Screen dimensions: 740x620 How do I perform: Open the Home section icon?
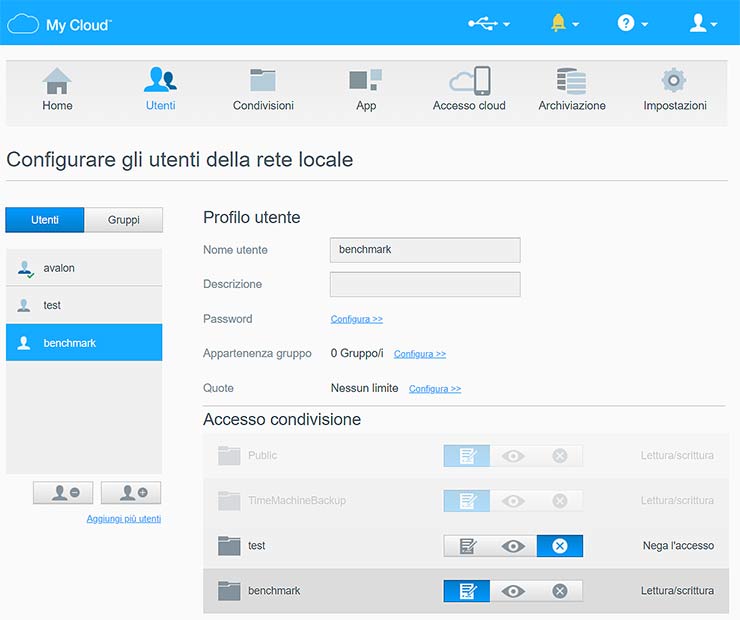(x=57, y=82)
